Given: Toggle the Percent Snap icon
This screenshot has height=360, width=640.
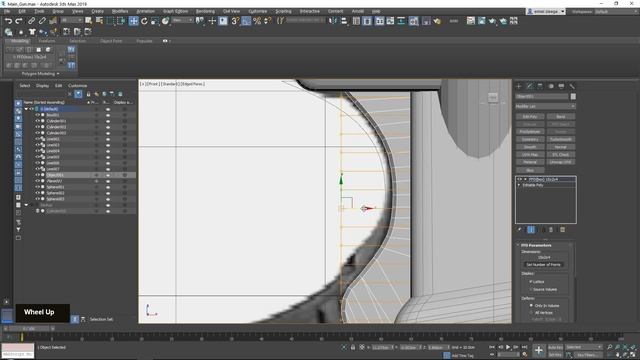Looking at the screenshot, I should [257, 21].
